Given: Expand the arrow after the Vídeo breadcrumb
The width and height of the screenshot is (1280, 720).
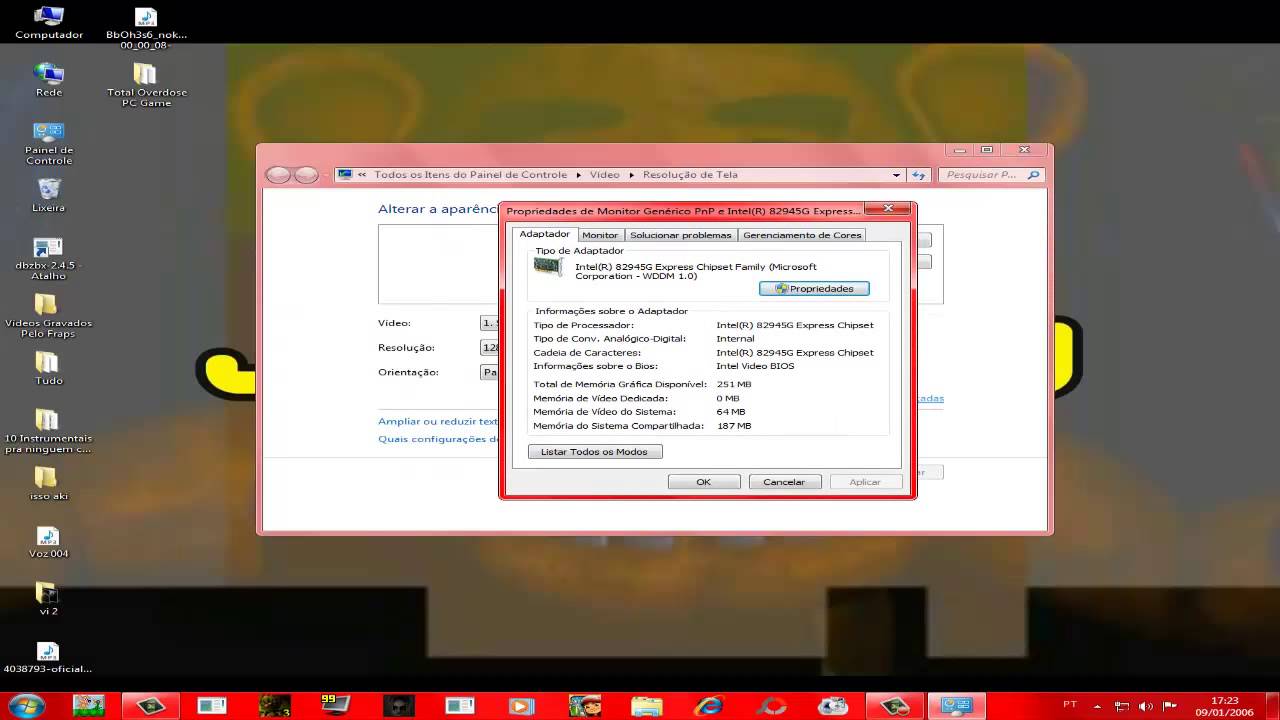Looking at the screenshot, I should pyautogui.click(x=632, y=175).
